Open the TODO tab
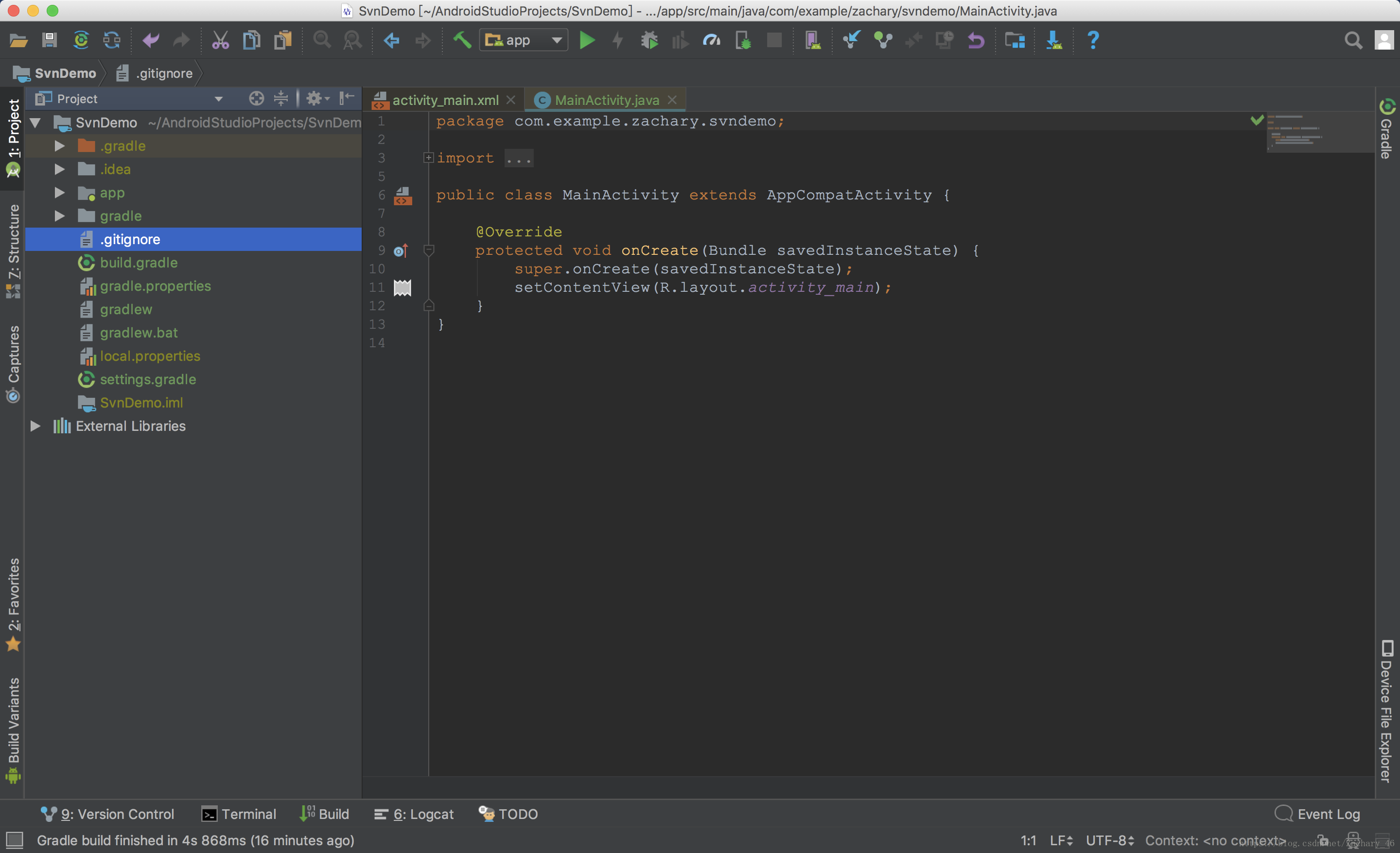 (x=508, y=814)
